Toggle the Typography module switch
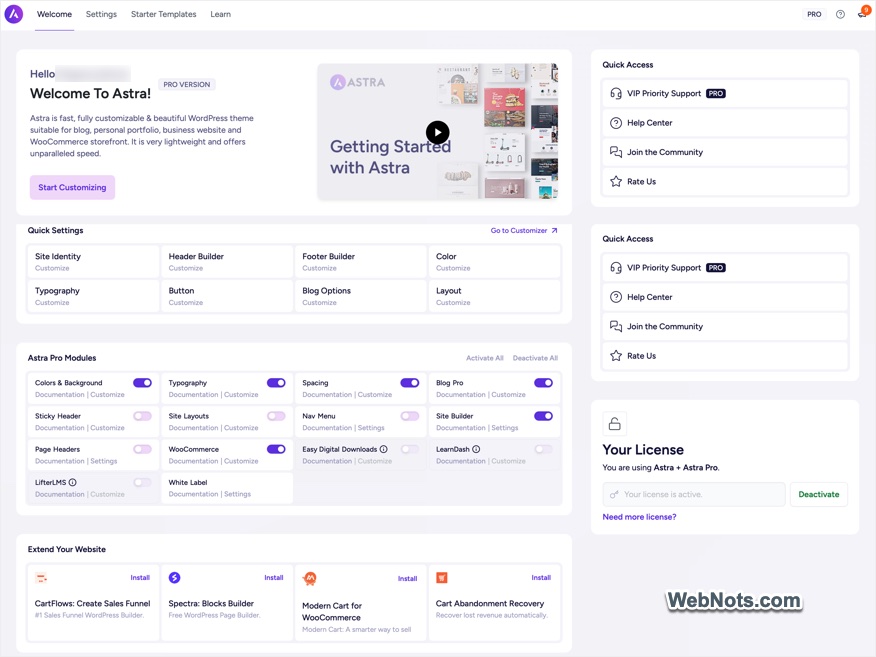Screen dimensions: 876x657 point(276,383)
